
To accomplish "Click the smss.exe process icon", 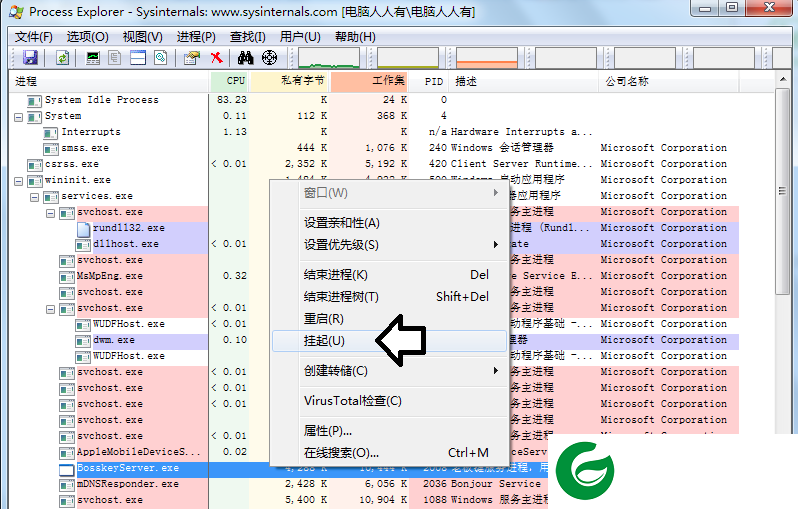I will click(x=50, y=149).
